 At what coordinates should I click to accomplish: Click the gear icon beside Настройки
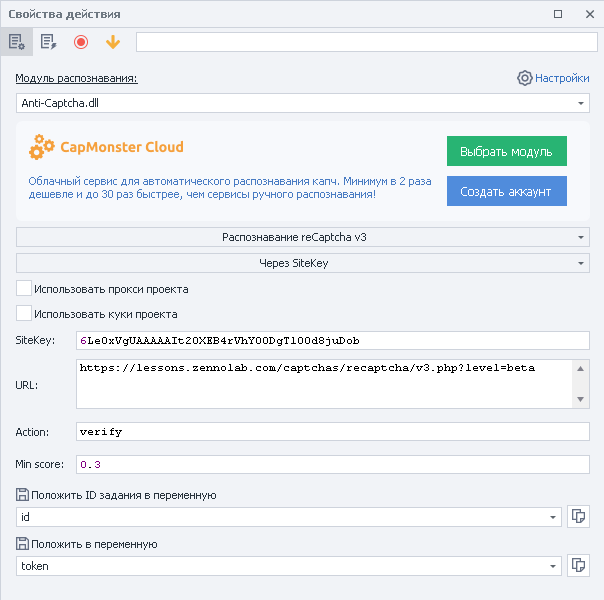click(x=524, y=78)
